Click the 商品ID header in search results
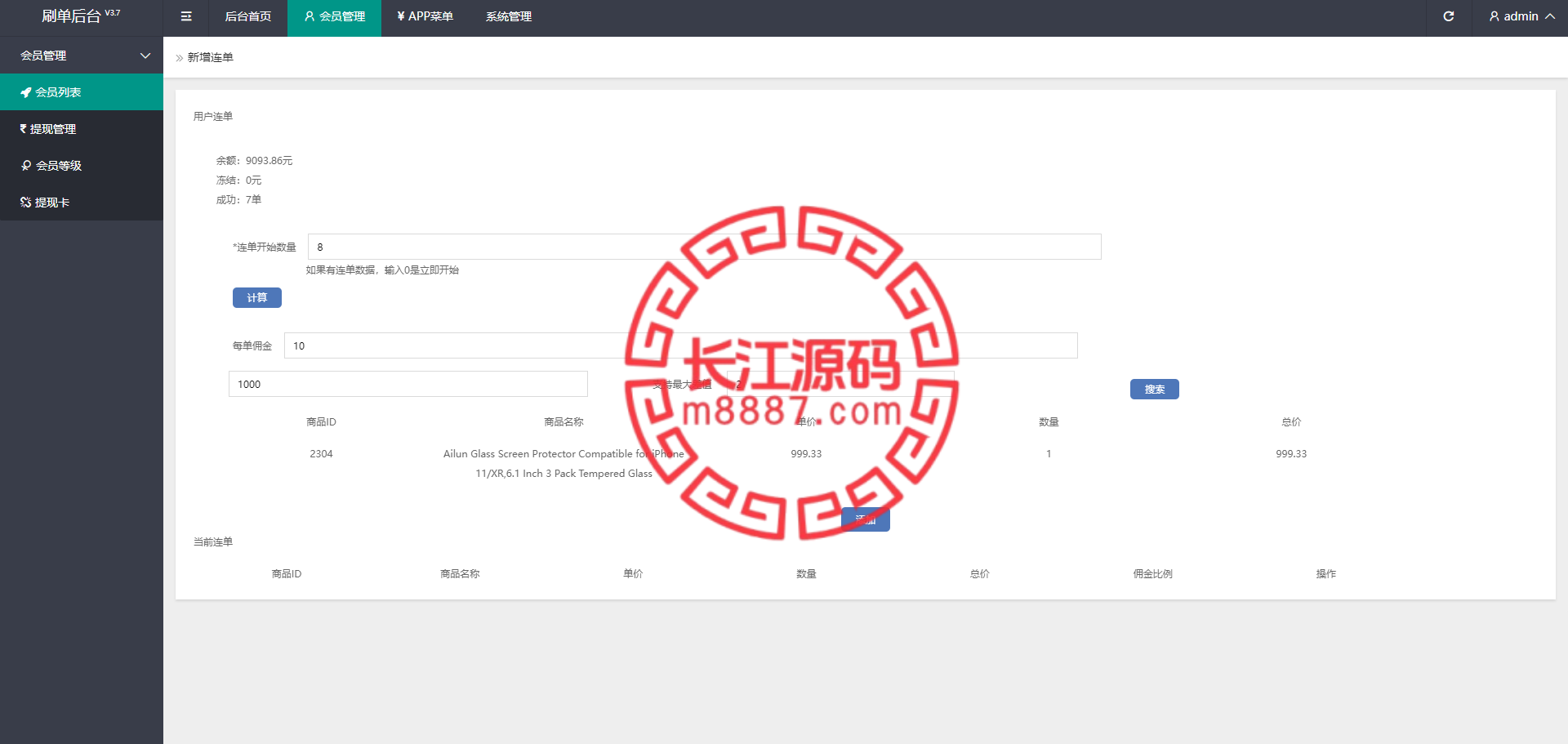This screenshot has width=1568, height=744. tap(321, 422)
